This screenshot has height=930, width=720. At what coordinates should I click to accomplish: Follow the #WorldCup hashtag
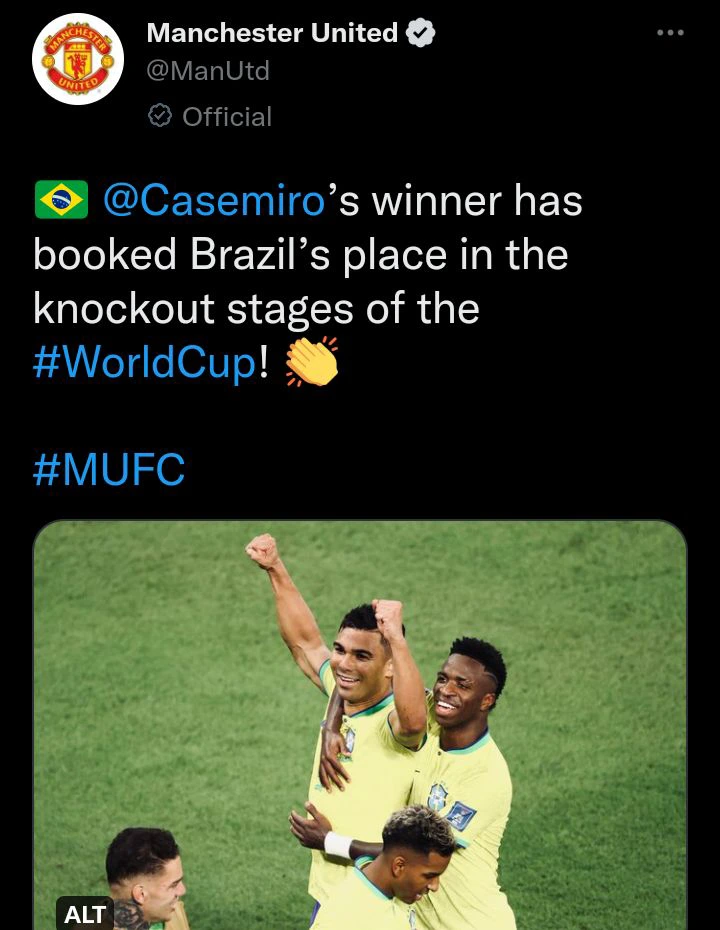(x=145, y=363)
